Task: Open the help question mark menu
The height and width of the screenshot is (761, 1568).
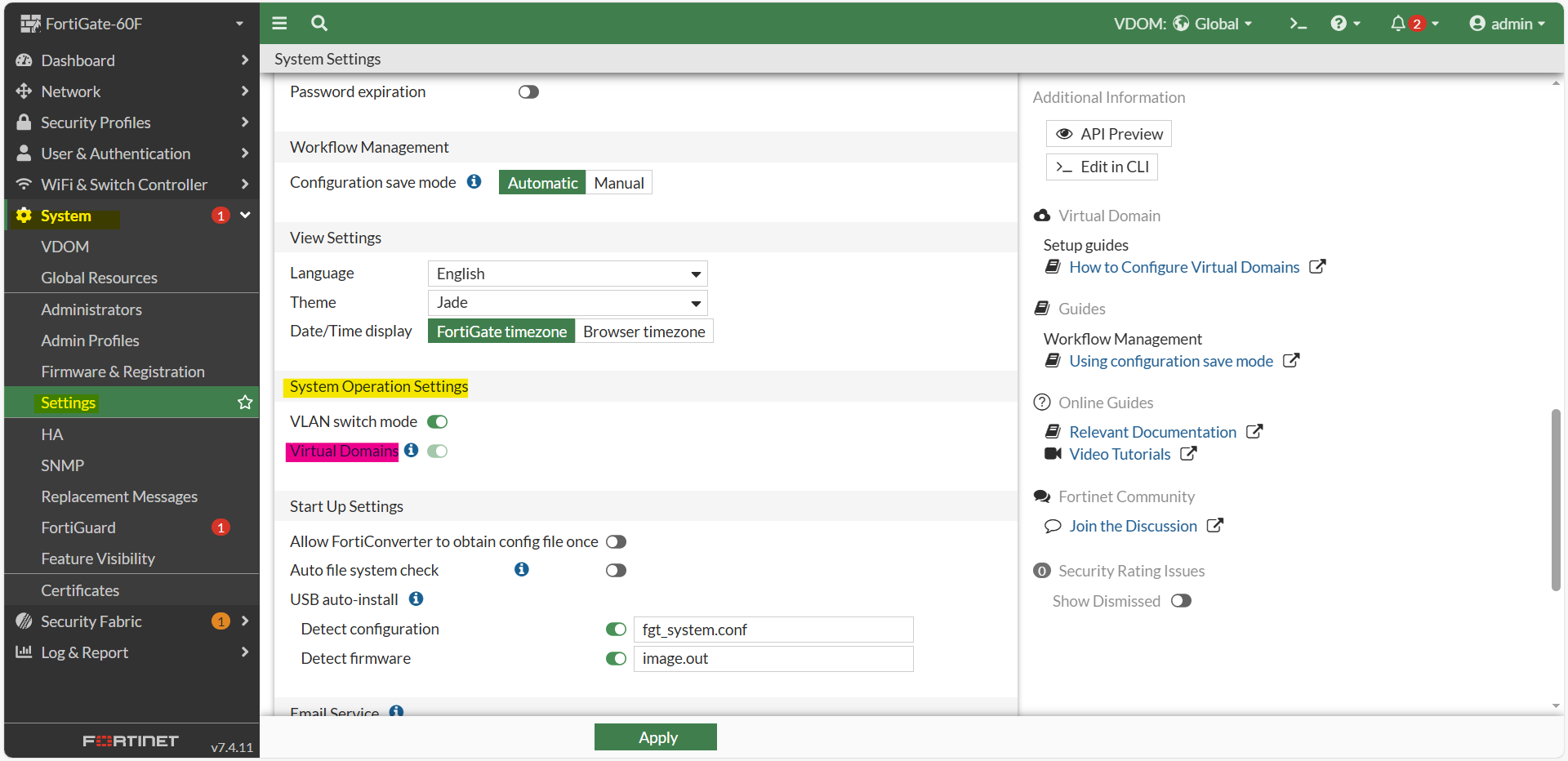Action: [1344, 24]
